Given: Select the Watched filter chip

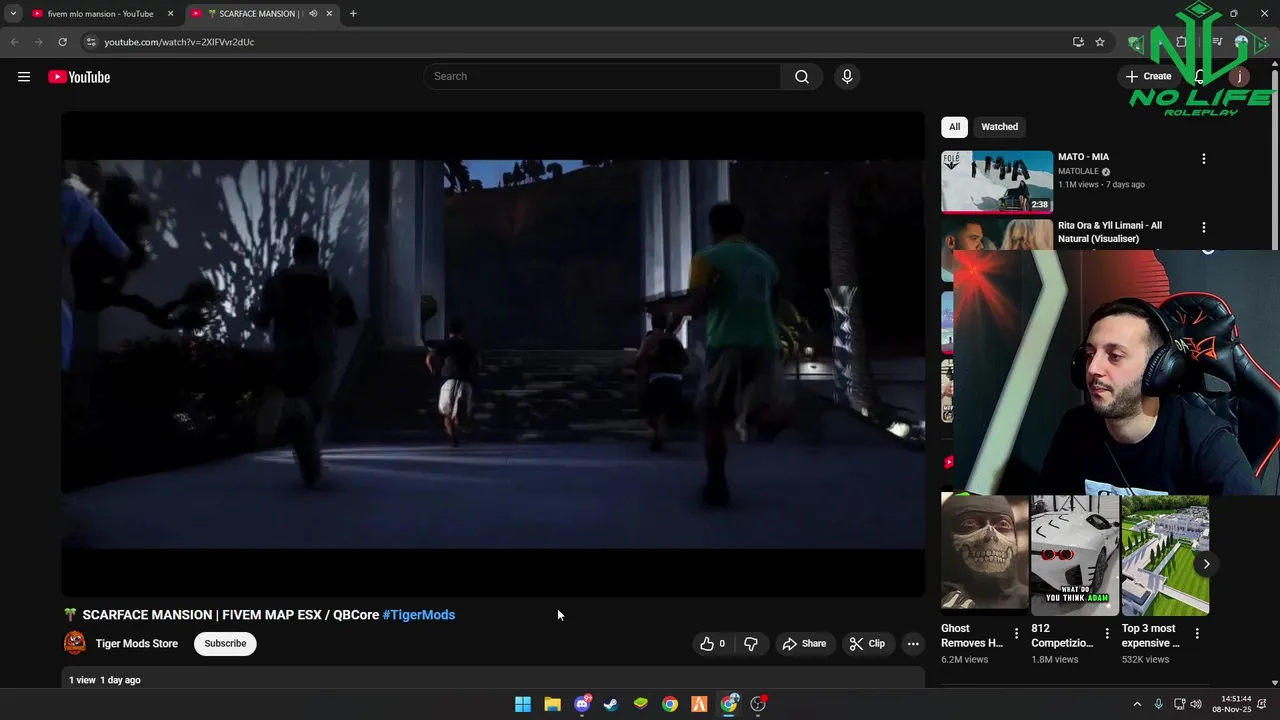Looking at the screenshot, I should coord(999,127).
